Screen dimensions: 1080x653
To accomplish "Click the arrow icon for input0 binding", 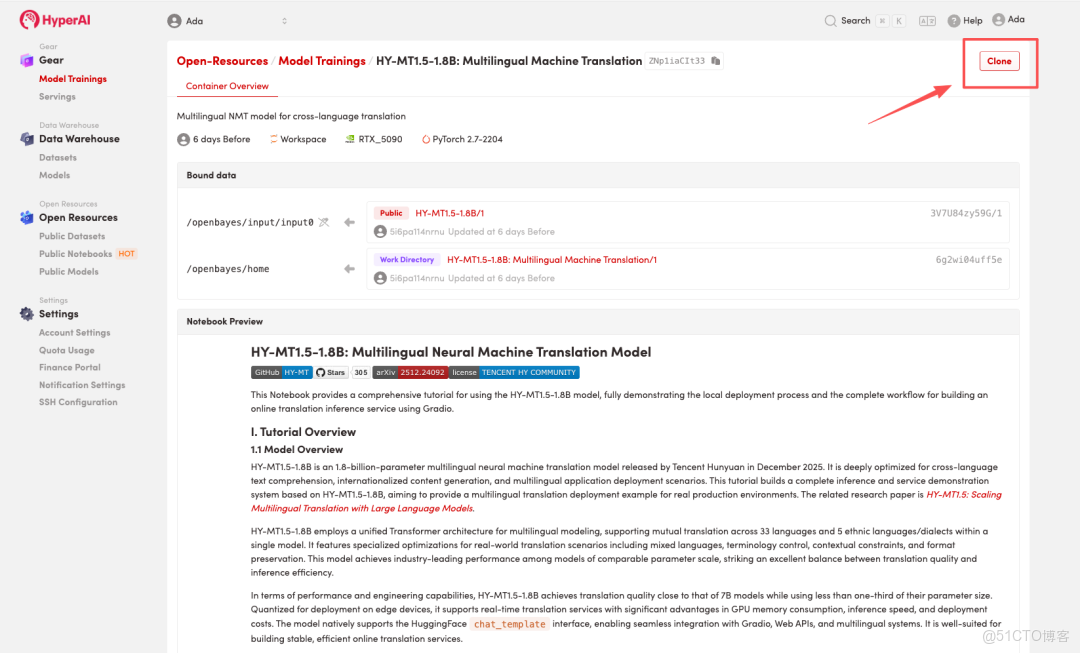I will point(349,222).
